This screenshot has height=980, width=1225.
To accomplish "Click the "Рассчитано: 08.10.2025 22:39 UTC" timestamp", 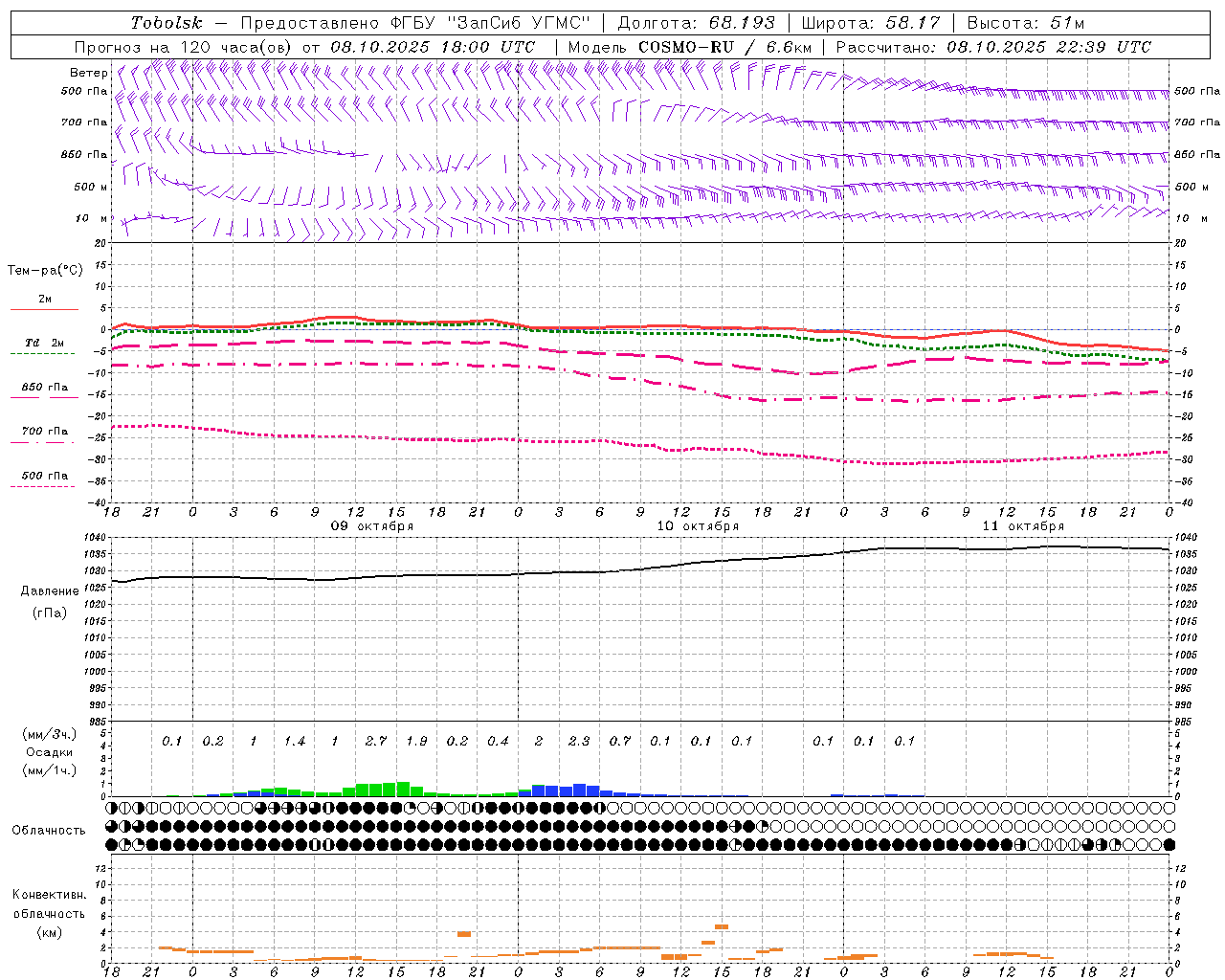I will pos(993,47).
